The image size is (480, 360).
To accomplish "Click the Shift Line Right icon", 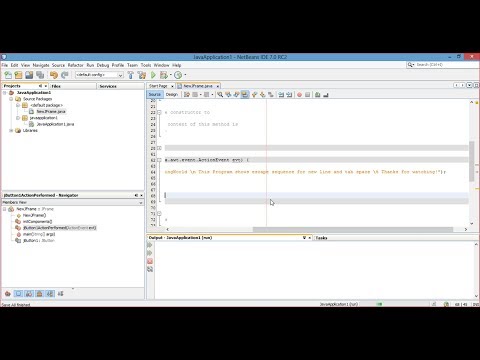I will (289, 95).
